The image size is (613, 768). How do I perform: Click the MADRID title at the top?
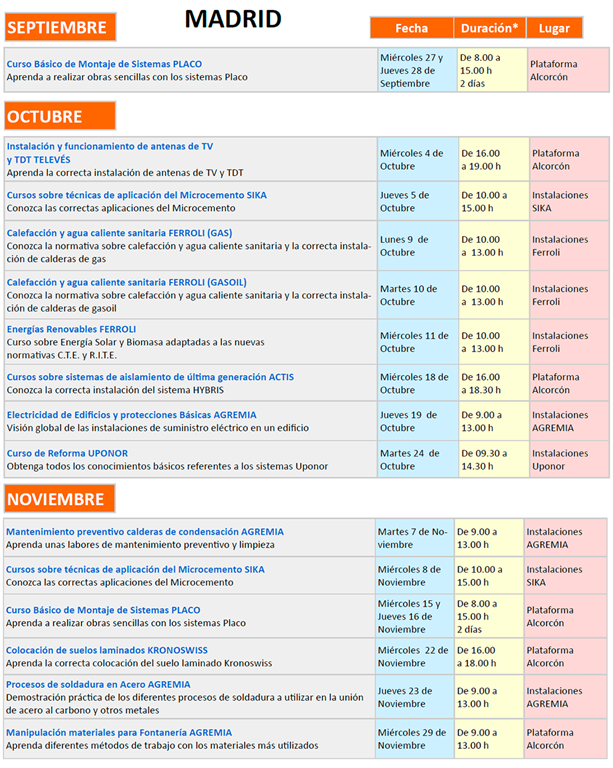tap(233, 19)
